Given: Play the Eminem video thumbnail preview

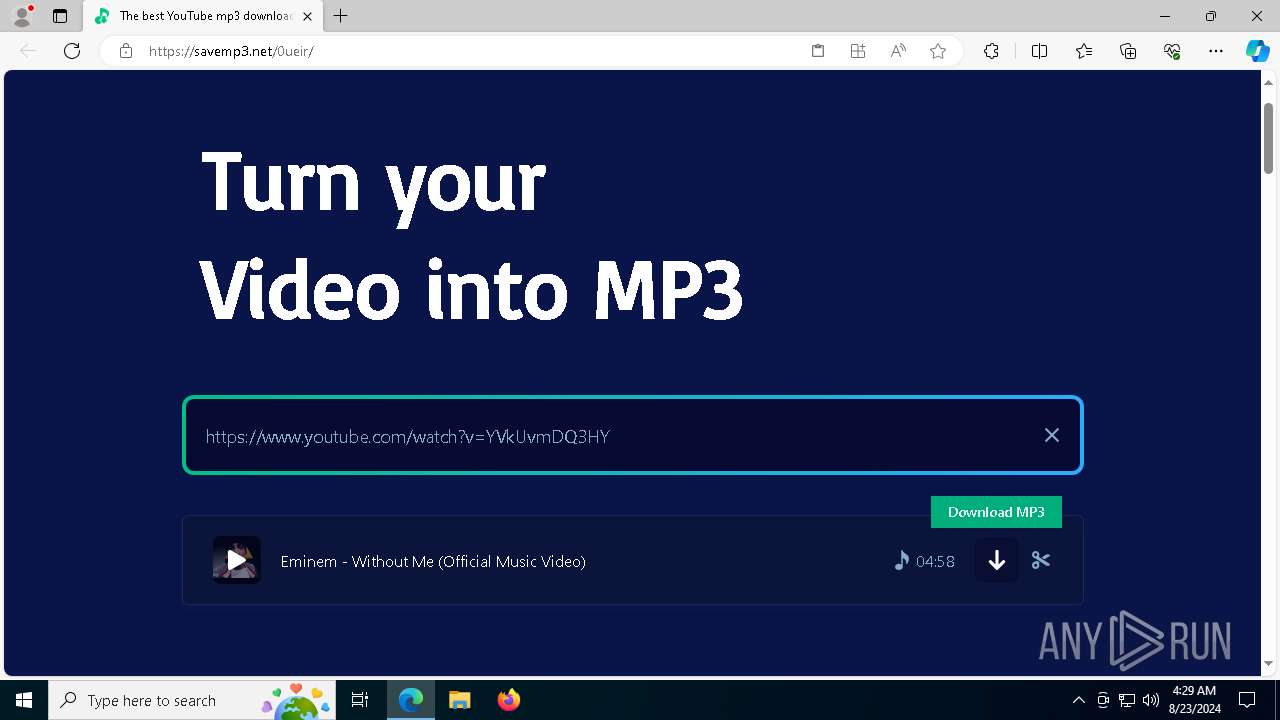Looking at the screenshot, I should point(237,560).
